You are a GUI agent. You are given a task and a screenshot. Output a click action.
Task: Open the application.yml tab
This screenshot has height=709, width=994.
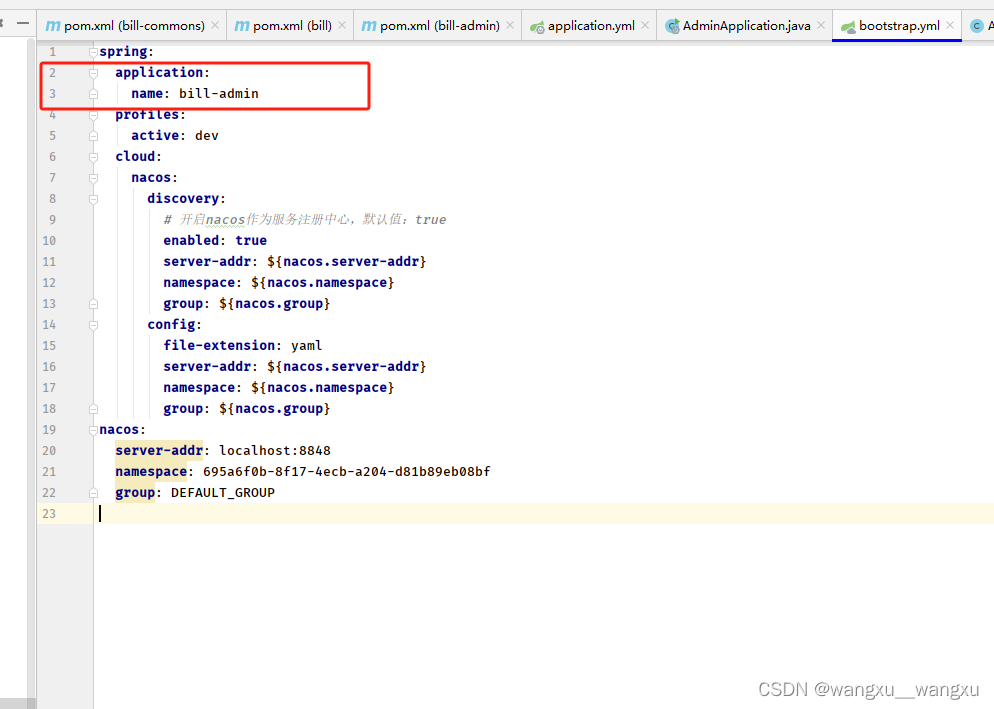pos(591,26)
